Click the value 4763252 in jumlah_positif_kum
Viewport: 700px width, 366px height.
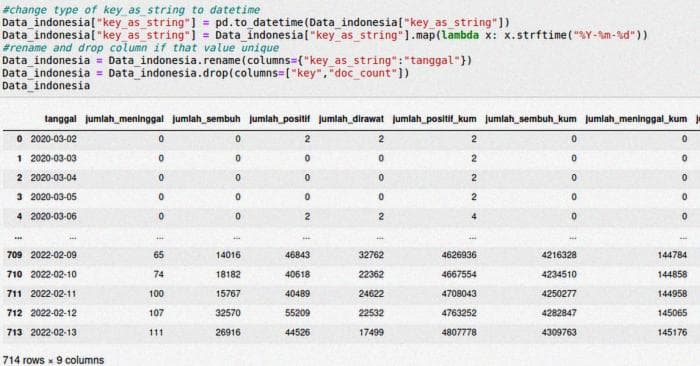tap(459, 313)
